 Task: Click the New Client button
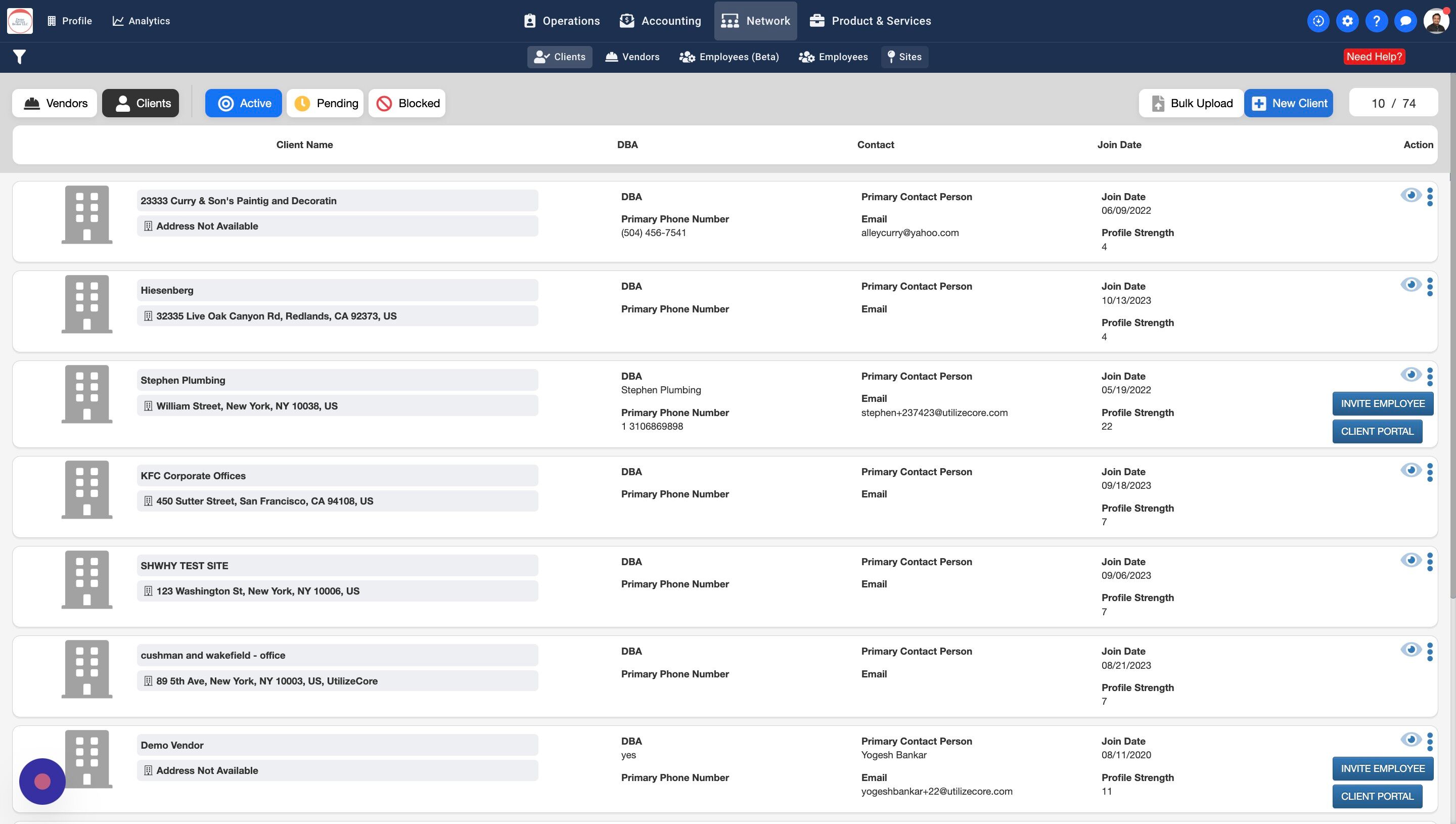click(1289, 103)
